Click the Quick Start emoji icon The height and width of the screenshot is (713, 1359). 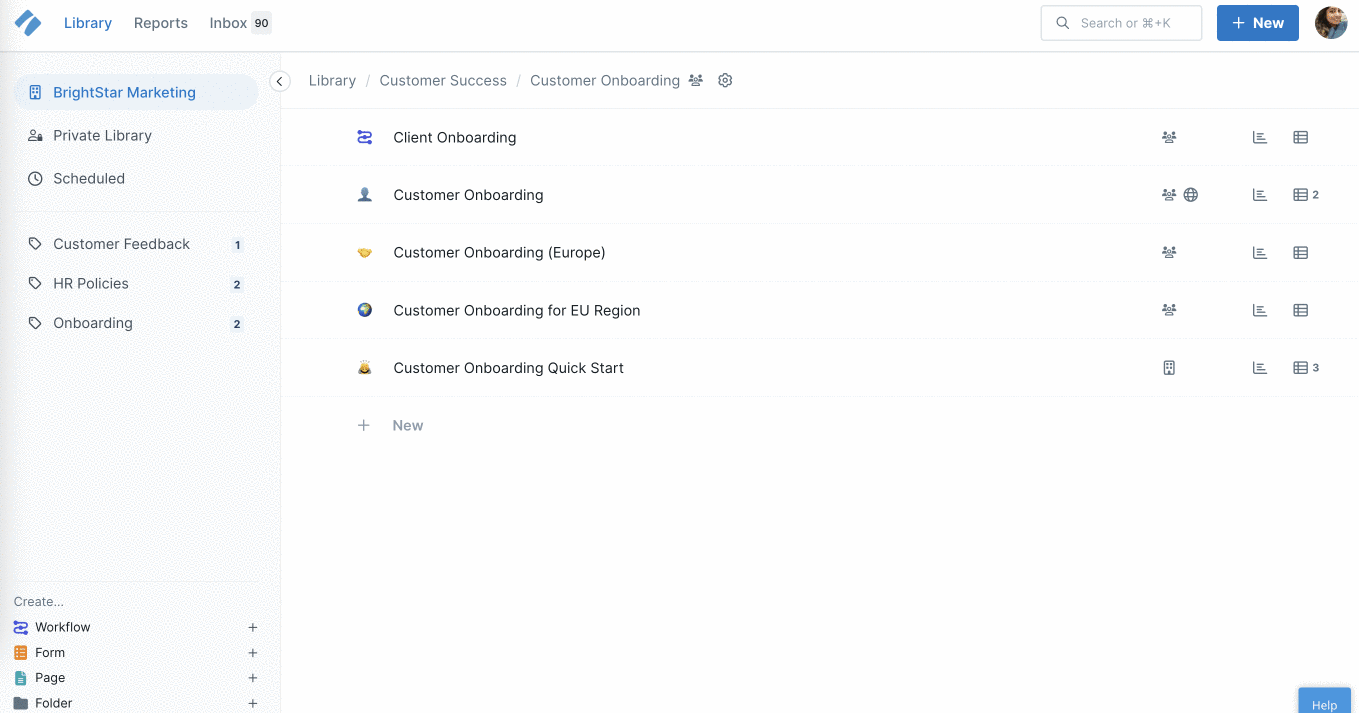coord(365,368)
